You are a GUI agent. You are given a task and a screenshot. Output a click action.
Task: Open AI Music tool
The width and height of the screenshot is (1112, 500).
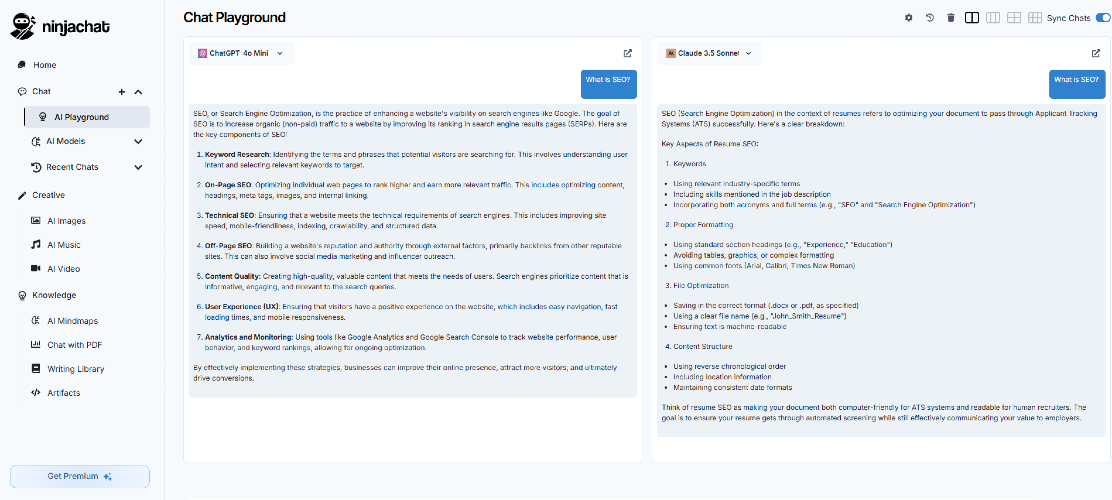(63, 245)
